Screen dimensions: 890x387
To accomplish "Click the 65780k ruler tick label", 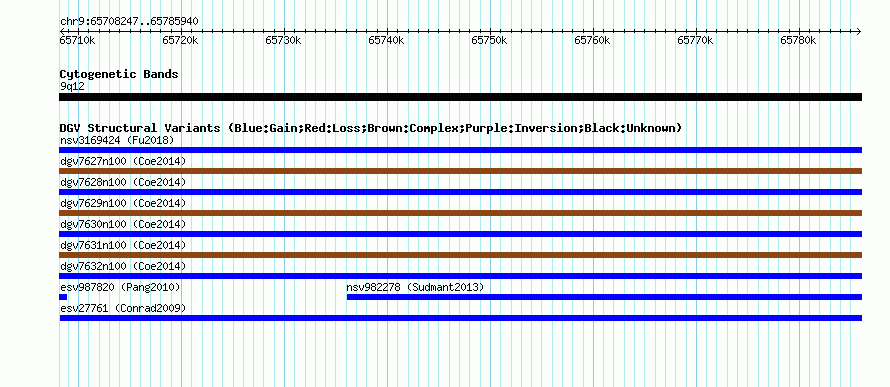I will pos(798,40).
